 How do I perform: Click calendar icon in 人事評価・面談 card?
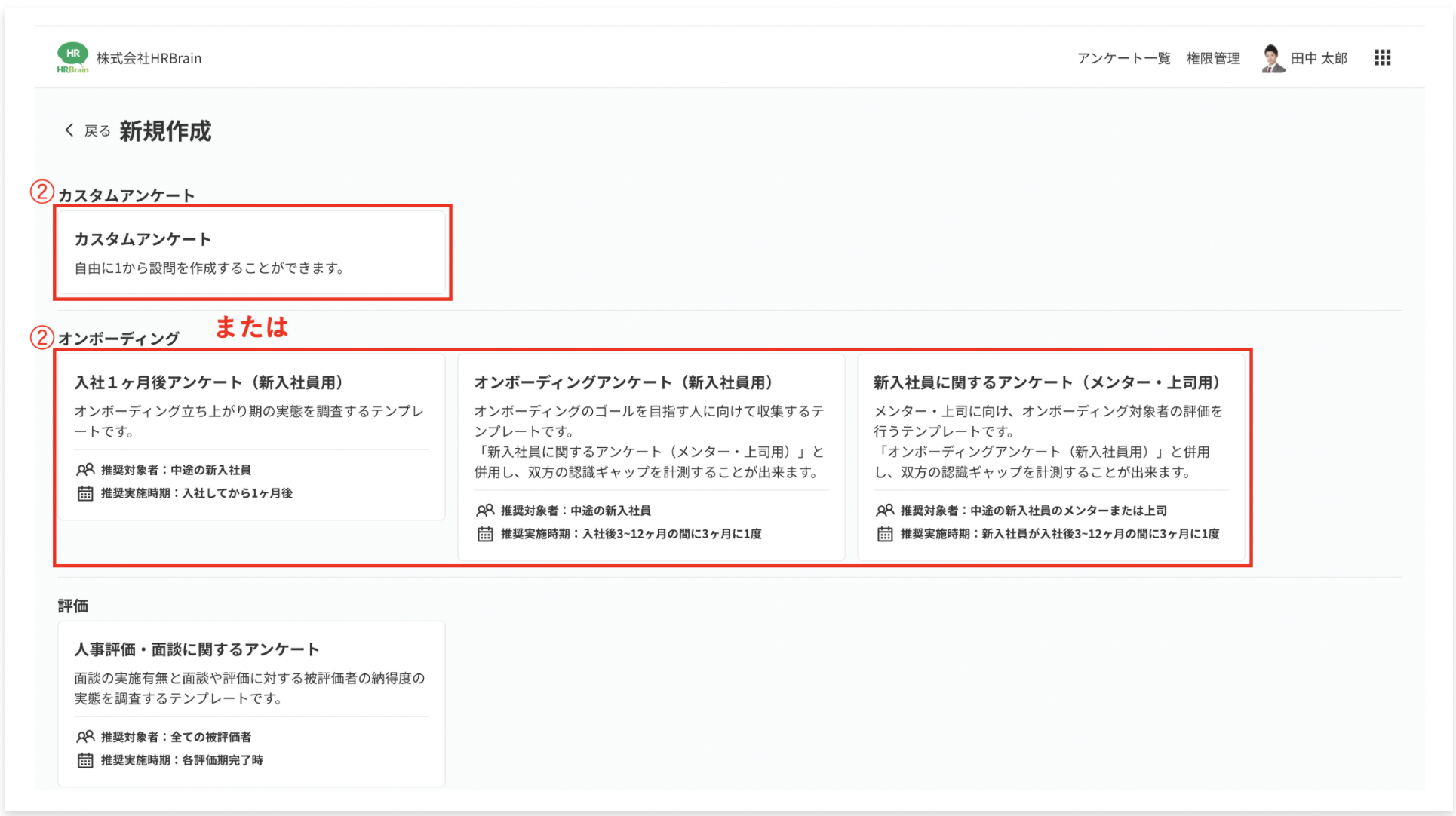[85, 761]
